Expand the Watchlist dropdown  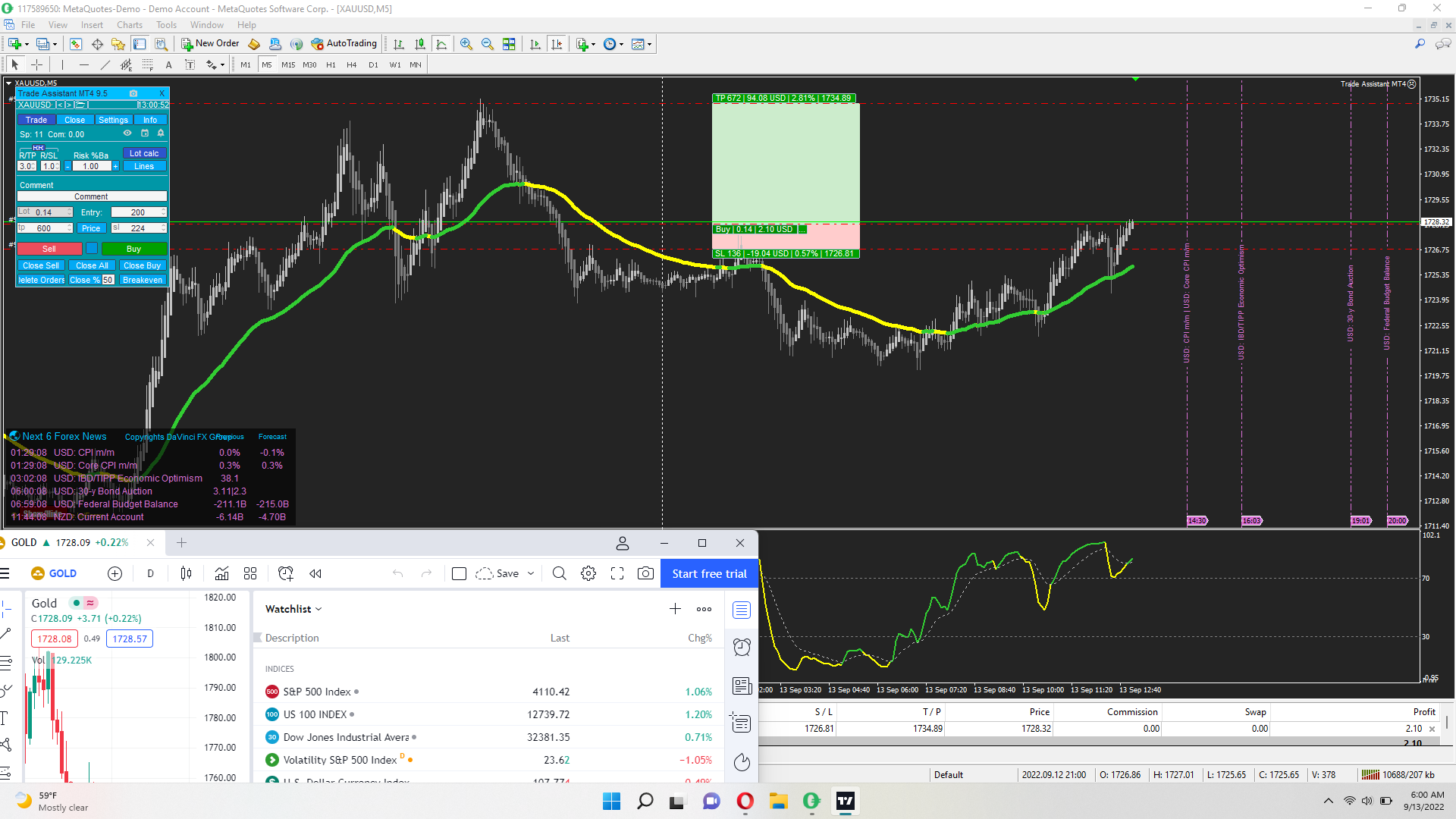point(318,609)
